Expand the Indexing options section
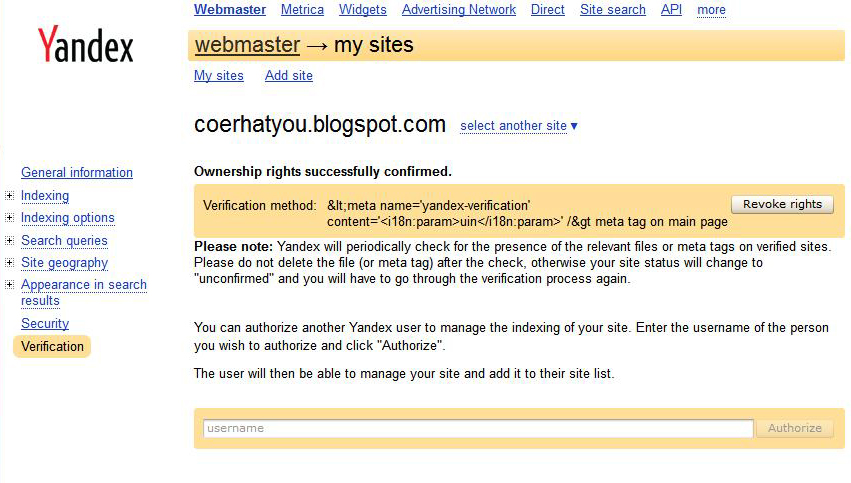 10,218
